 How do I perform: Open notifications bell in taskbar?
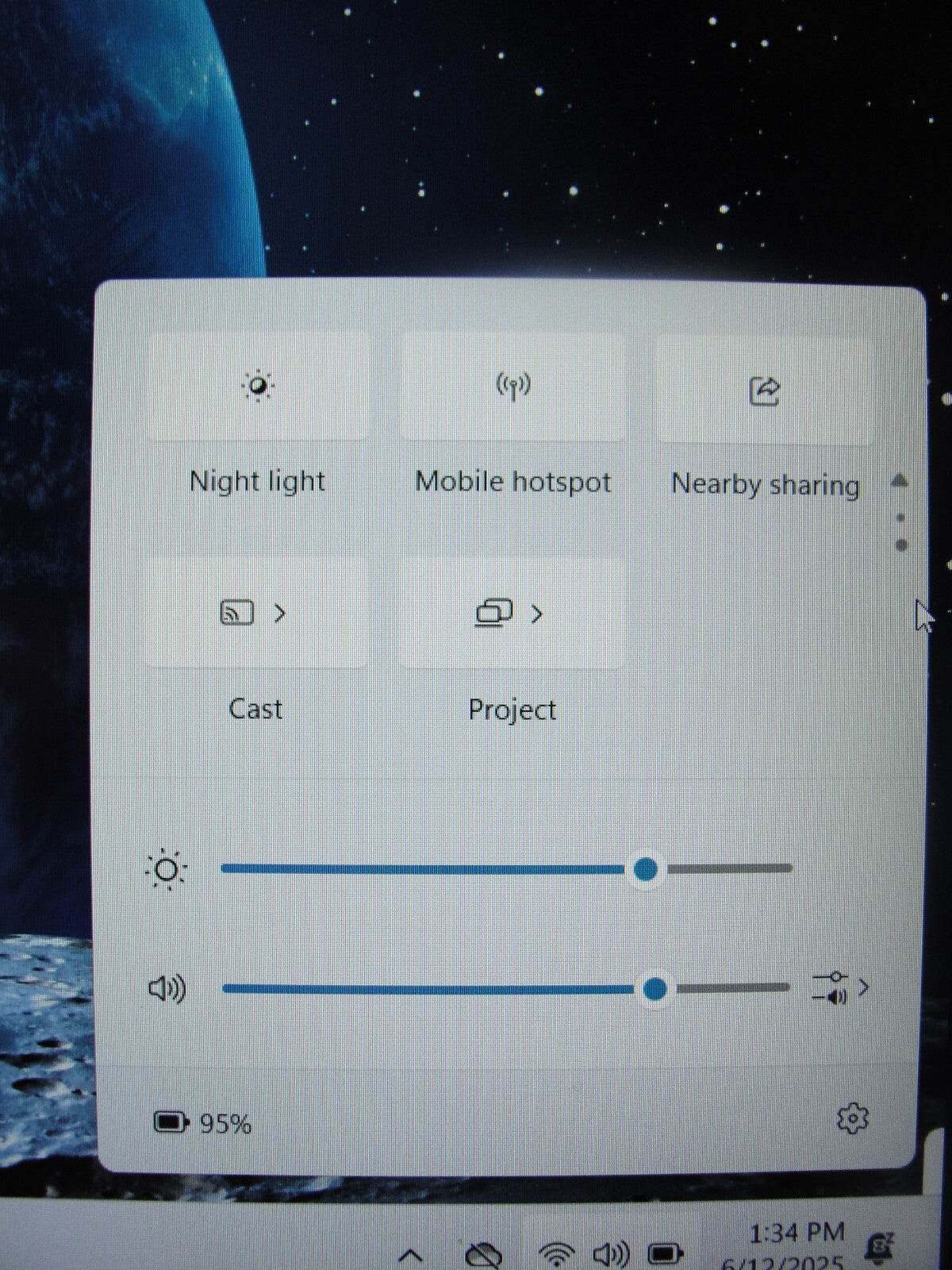coord(879,1248)
